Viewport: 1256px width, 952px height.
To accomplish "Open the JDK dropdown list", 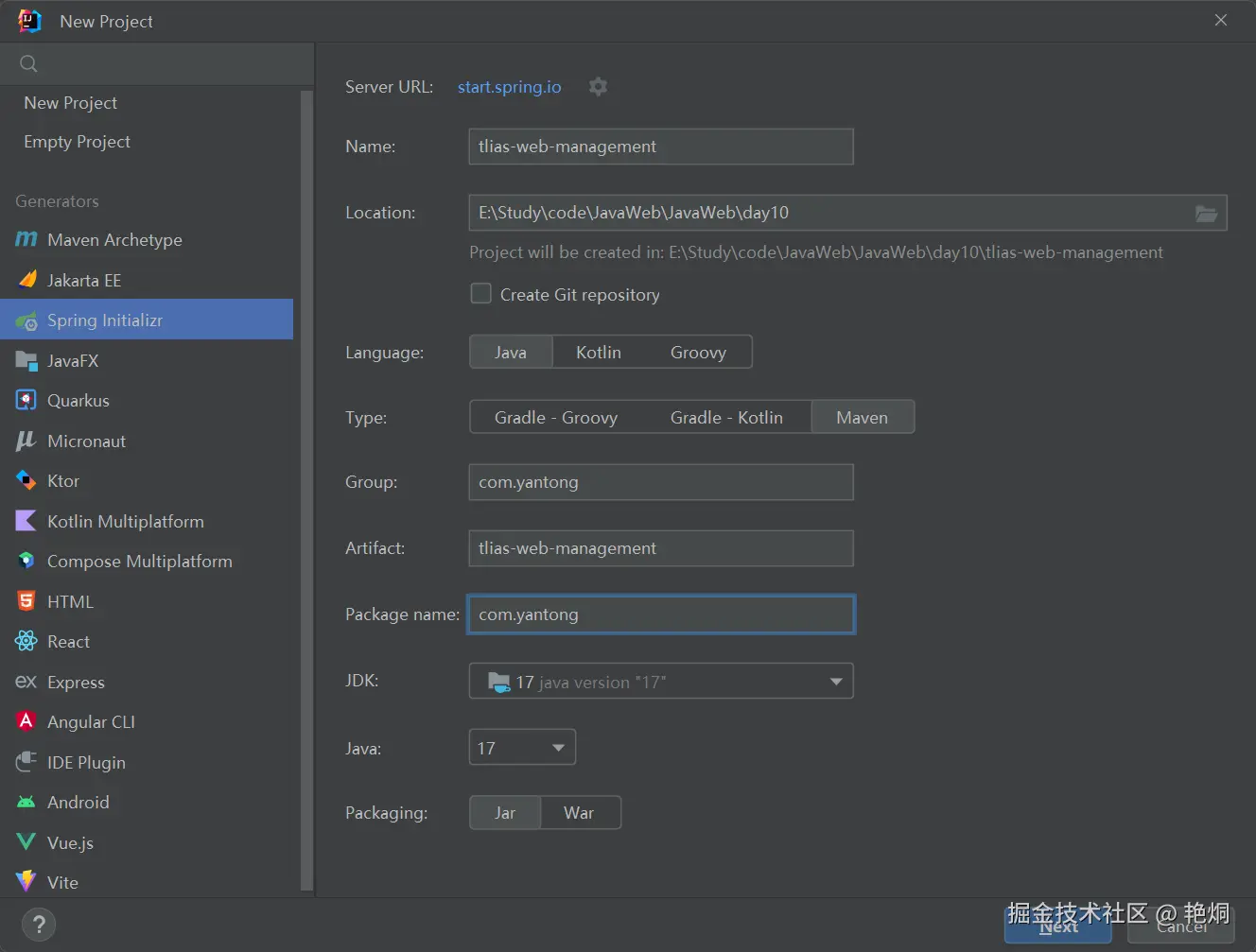I will [x=661, y=682].
